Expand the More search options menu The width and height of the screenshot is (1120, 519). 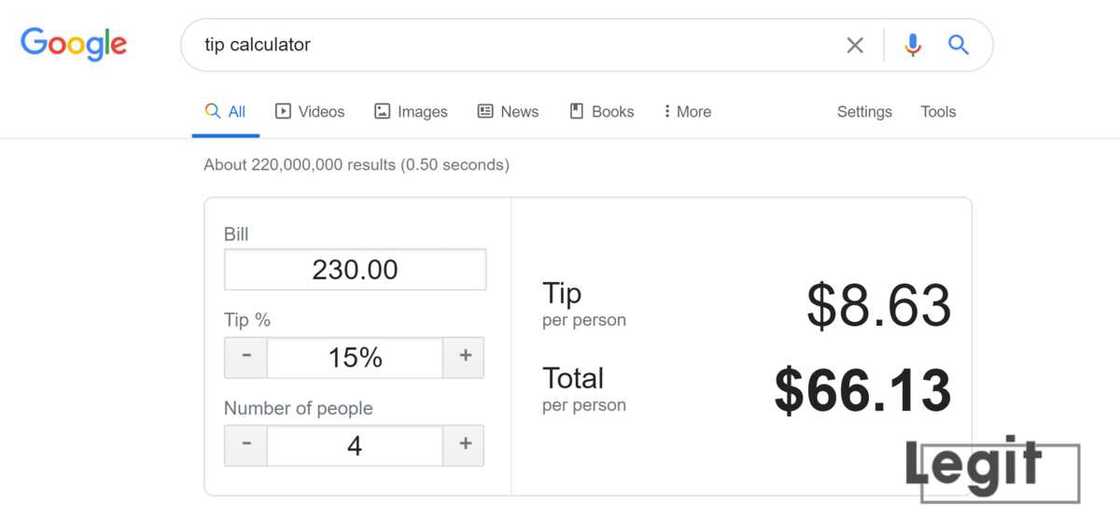coord(687,112)
